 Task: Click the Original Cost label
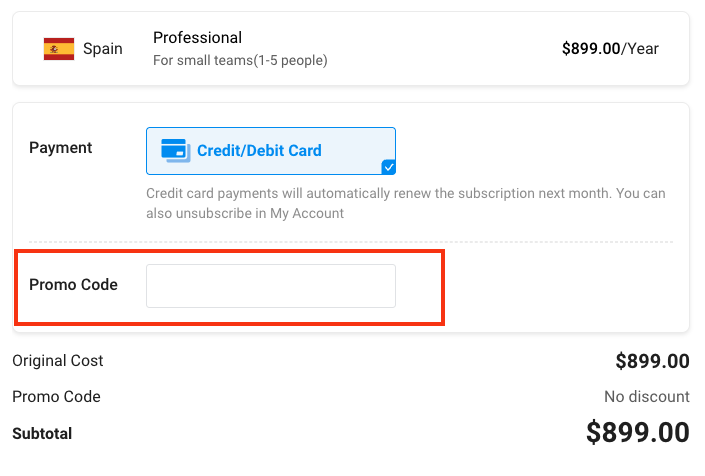click(x=58, y=360)
